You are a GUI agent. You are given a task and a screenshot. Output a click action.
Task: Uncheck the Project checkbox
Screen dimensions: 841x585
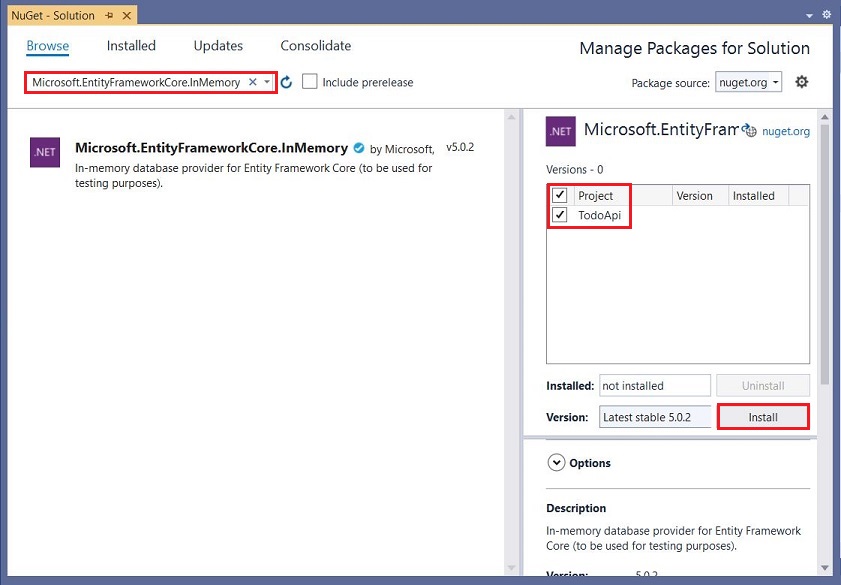(560, 196)
